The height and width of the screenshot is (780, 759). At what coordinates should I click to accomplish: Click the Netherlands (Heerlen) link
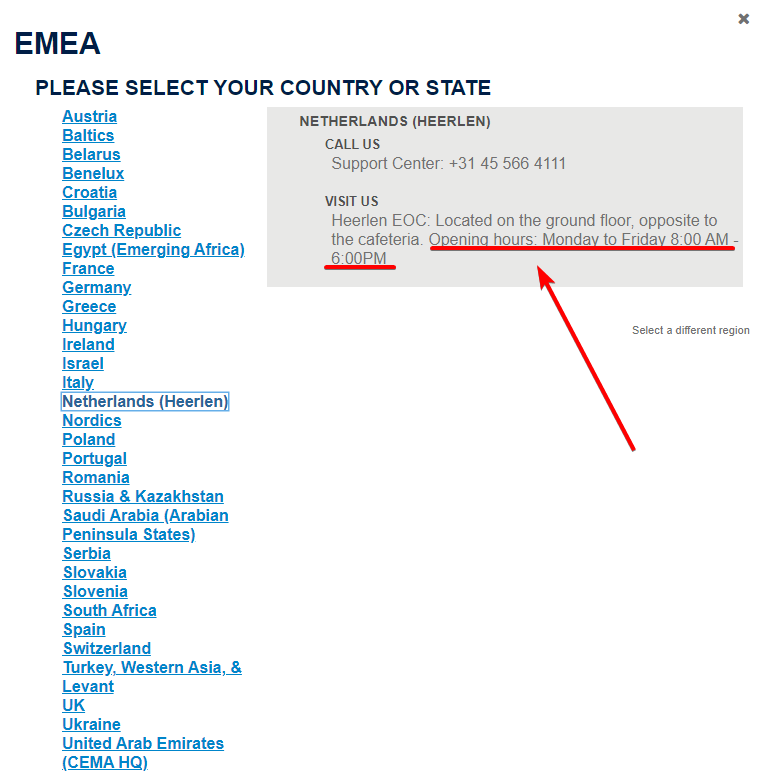pos(145,401)
